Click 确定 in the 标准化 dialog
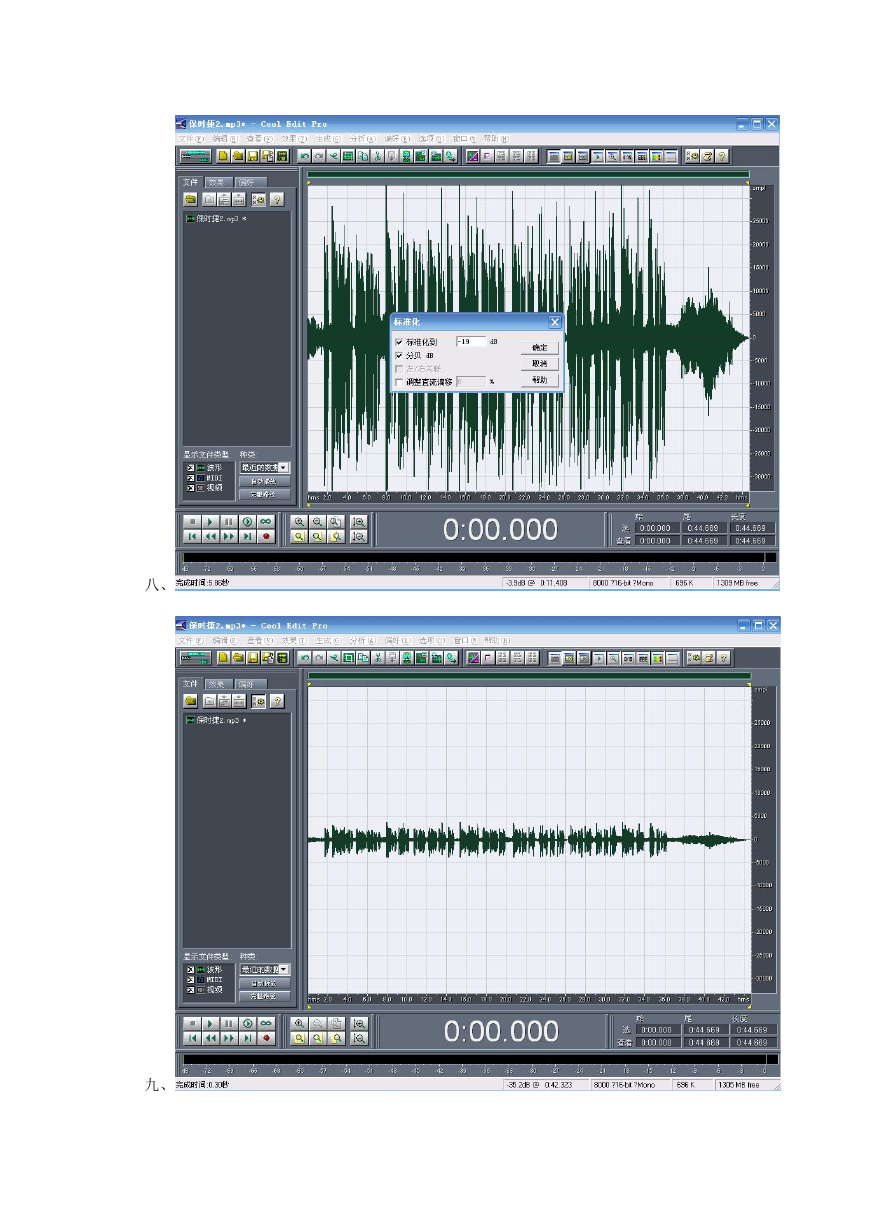Image resolution: width=869 pixels, height=1228 pixels. coord(540,347)
